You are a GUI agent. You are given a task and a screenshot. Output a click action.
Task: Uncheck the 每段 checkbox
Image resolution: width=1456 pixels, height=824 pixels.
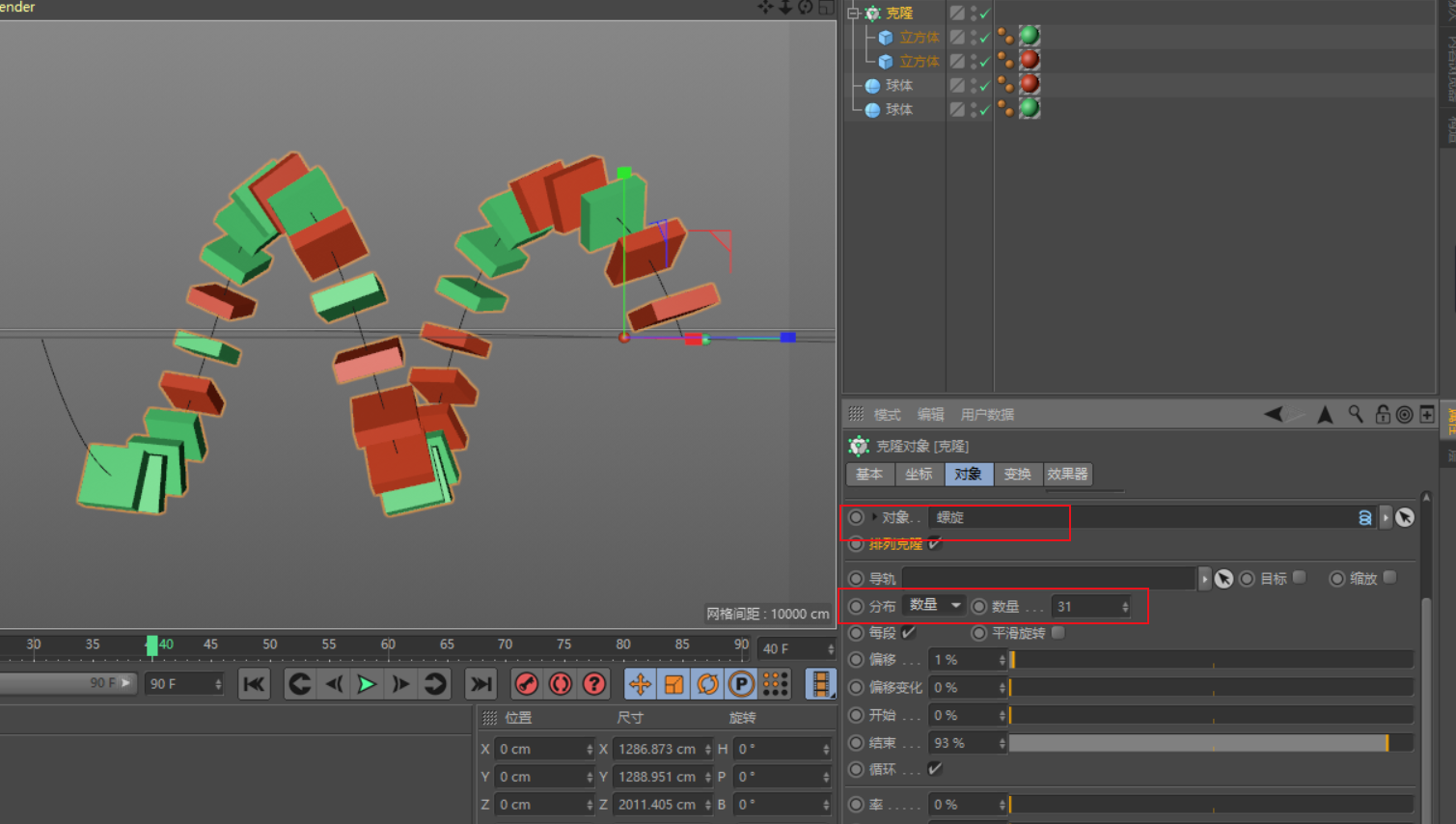[905, 633]
